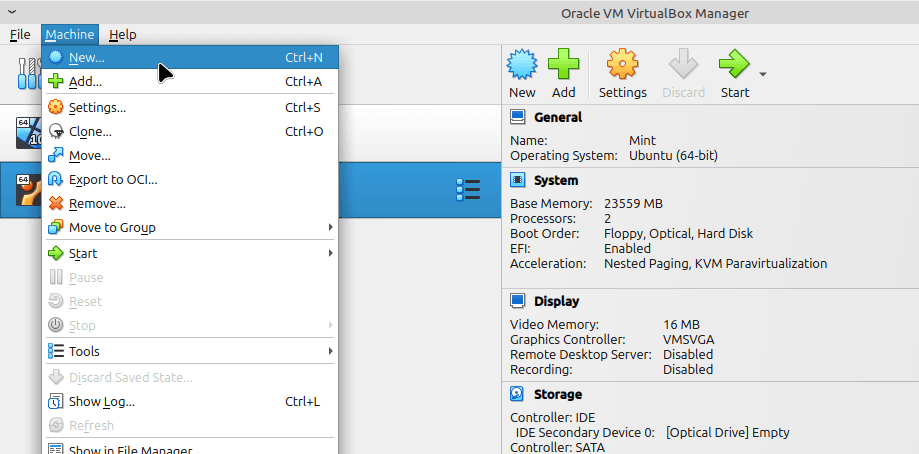The image size is (919, 454).
Task: Click the Tools screwdriver icon in sidebar
Action: tap(28, 74)
